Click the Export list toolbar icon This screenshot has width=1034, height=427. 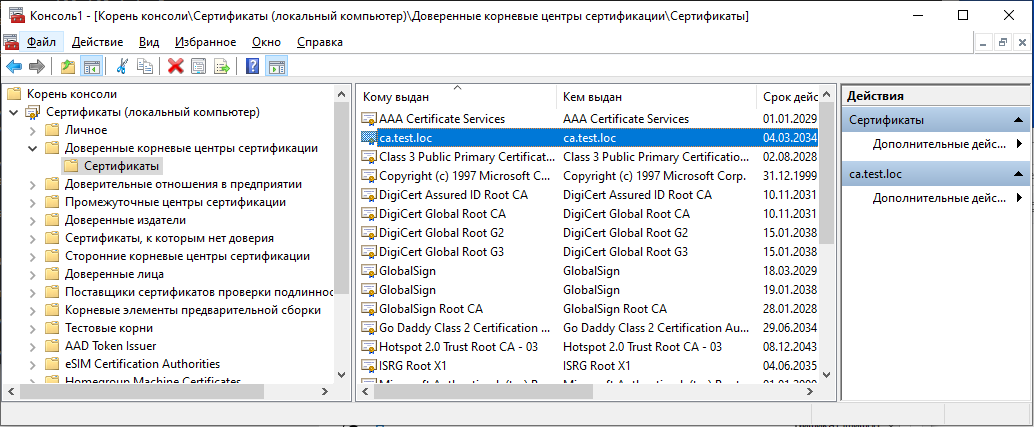(222, 67)
